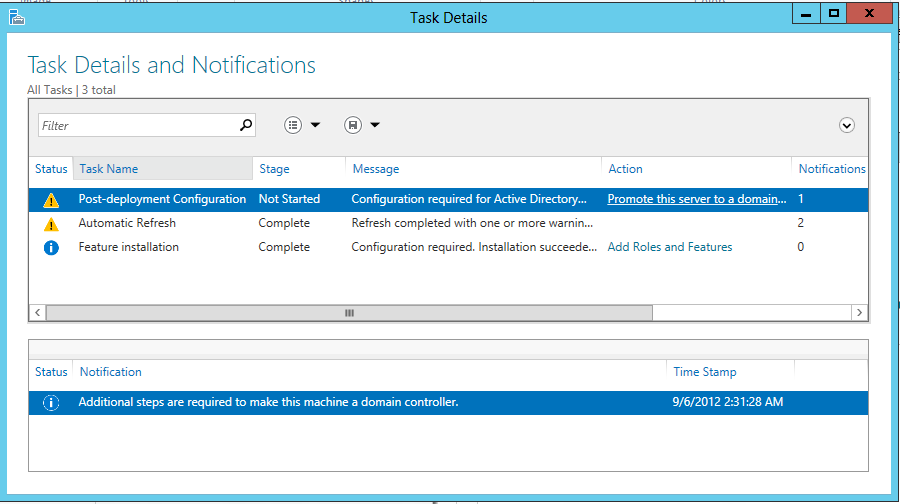Select the Post-deployment Configuration task row
This screenshot has width=900, height=504.
point(448,199)
